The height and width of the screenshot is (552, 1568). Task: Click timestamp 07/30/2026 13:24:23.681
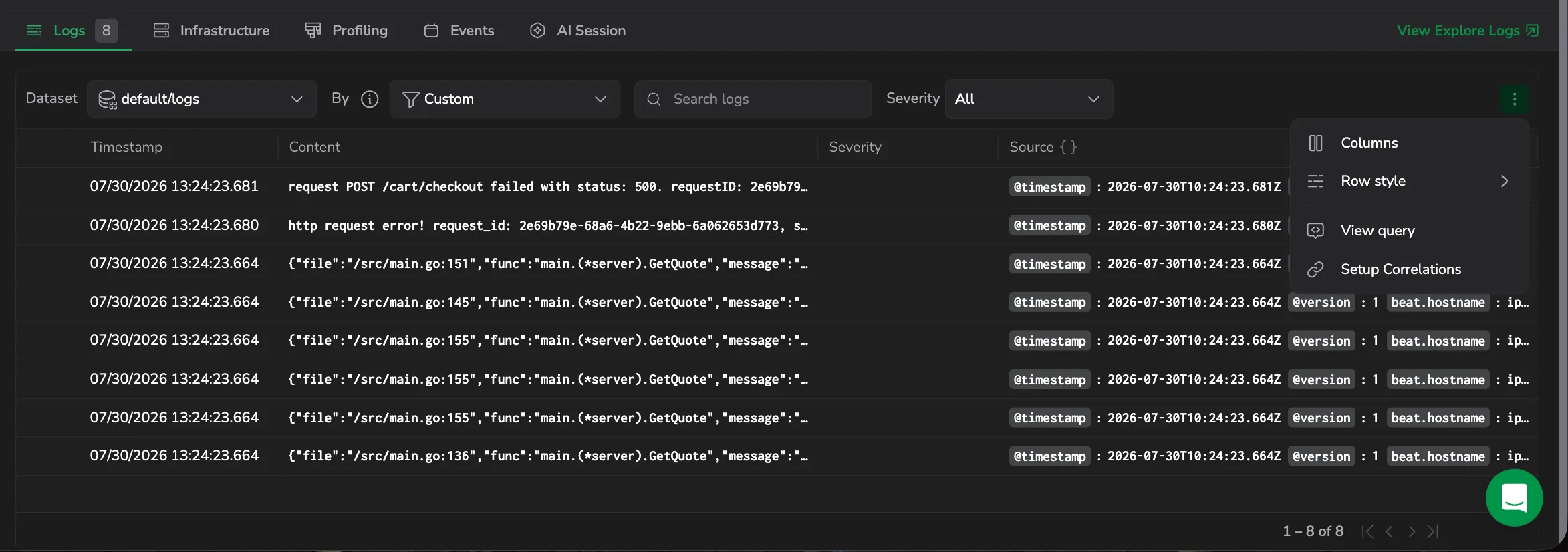click(174, 186)
